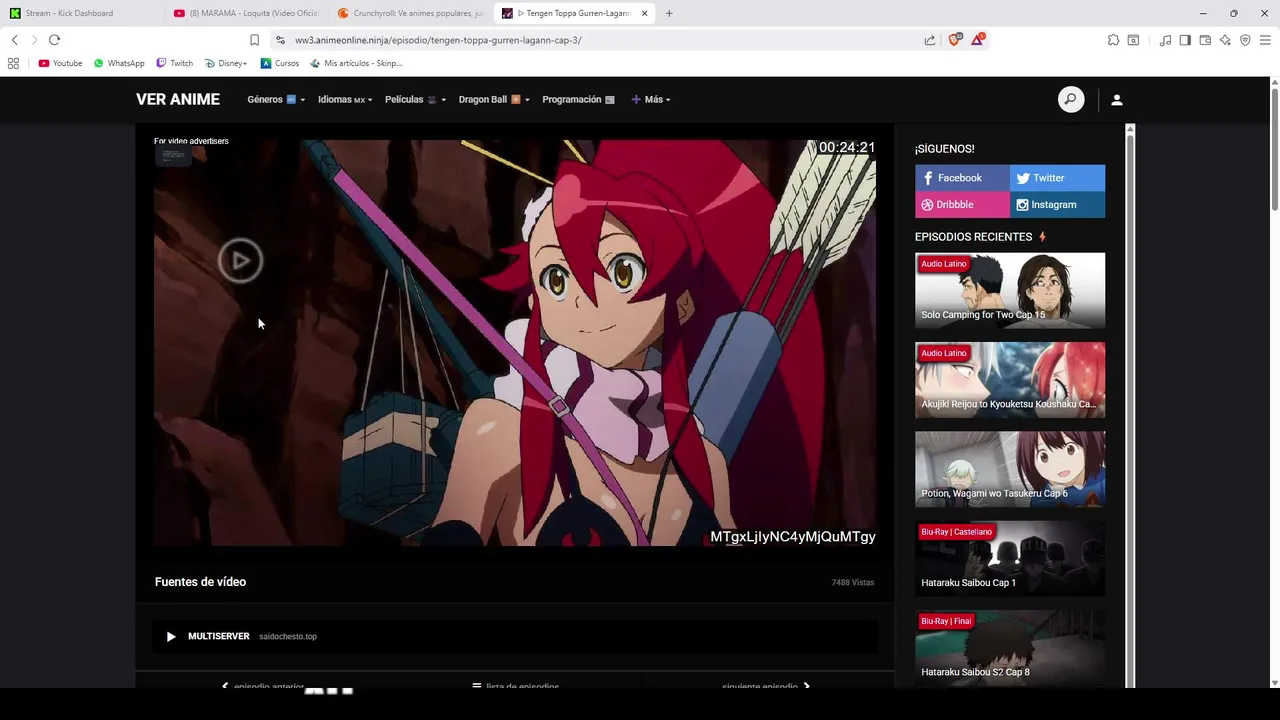Click the Instagram follow button

pos(1057,204)
